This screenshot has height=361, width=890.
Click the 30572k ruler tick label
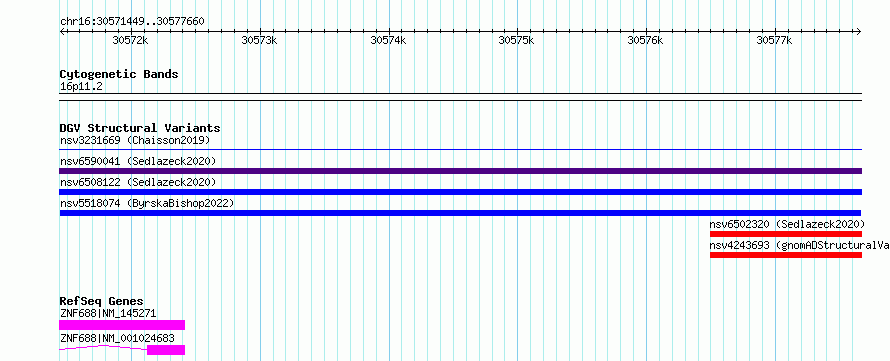pyautogui.click(x=131, y=40)
